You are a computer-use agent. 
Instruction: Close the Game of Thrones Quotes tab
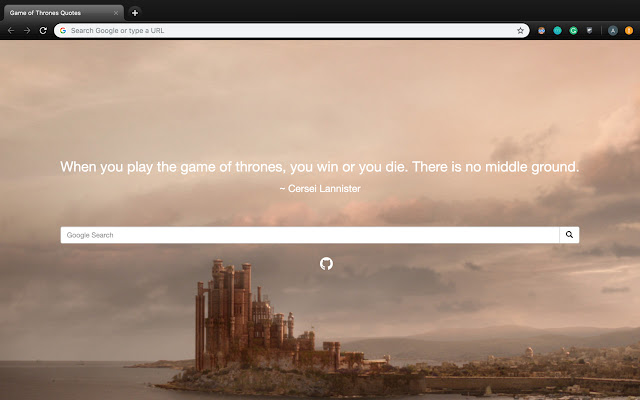(116, 13)
